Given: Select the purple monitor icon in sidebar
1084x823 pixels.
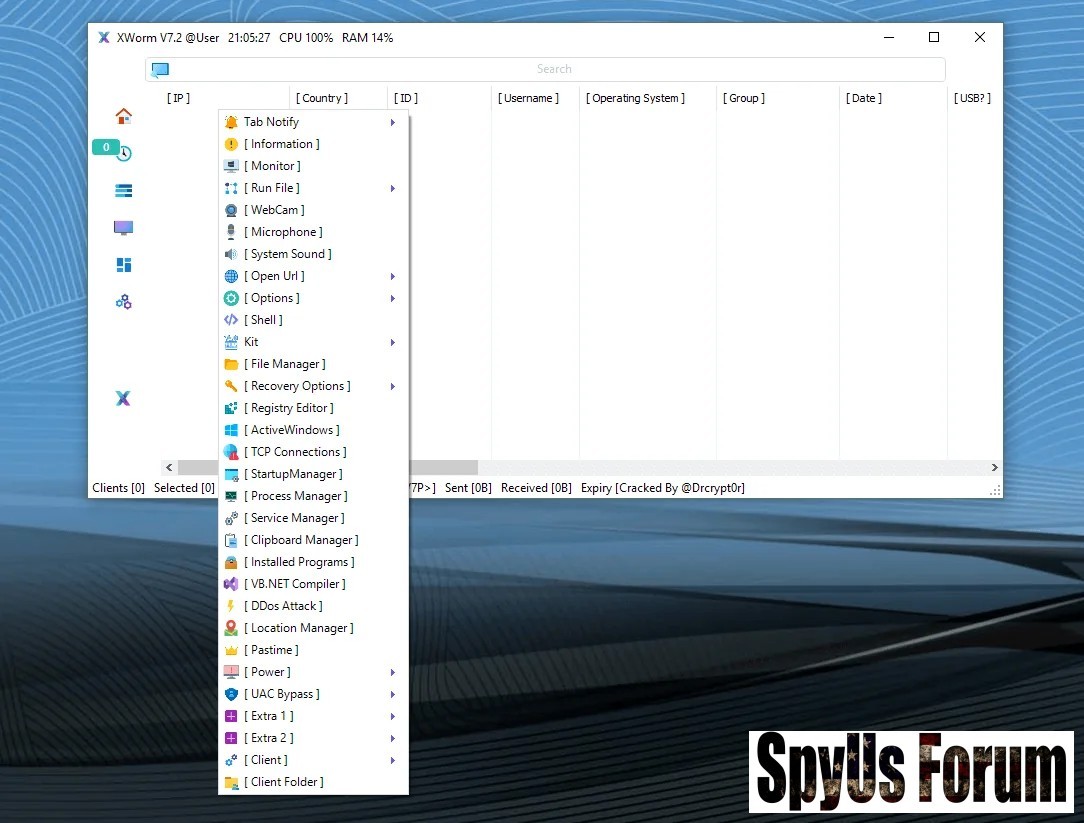Looking at the screenshot, I should click(x=123, y=228).
